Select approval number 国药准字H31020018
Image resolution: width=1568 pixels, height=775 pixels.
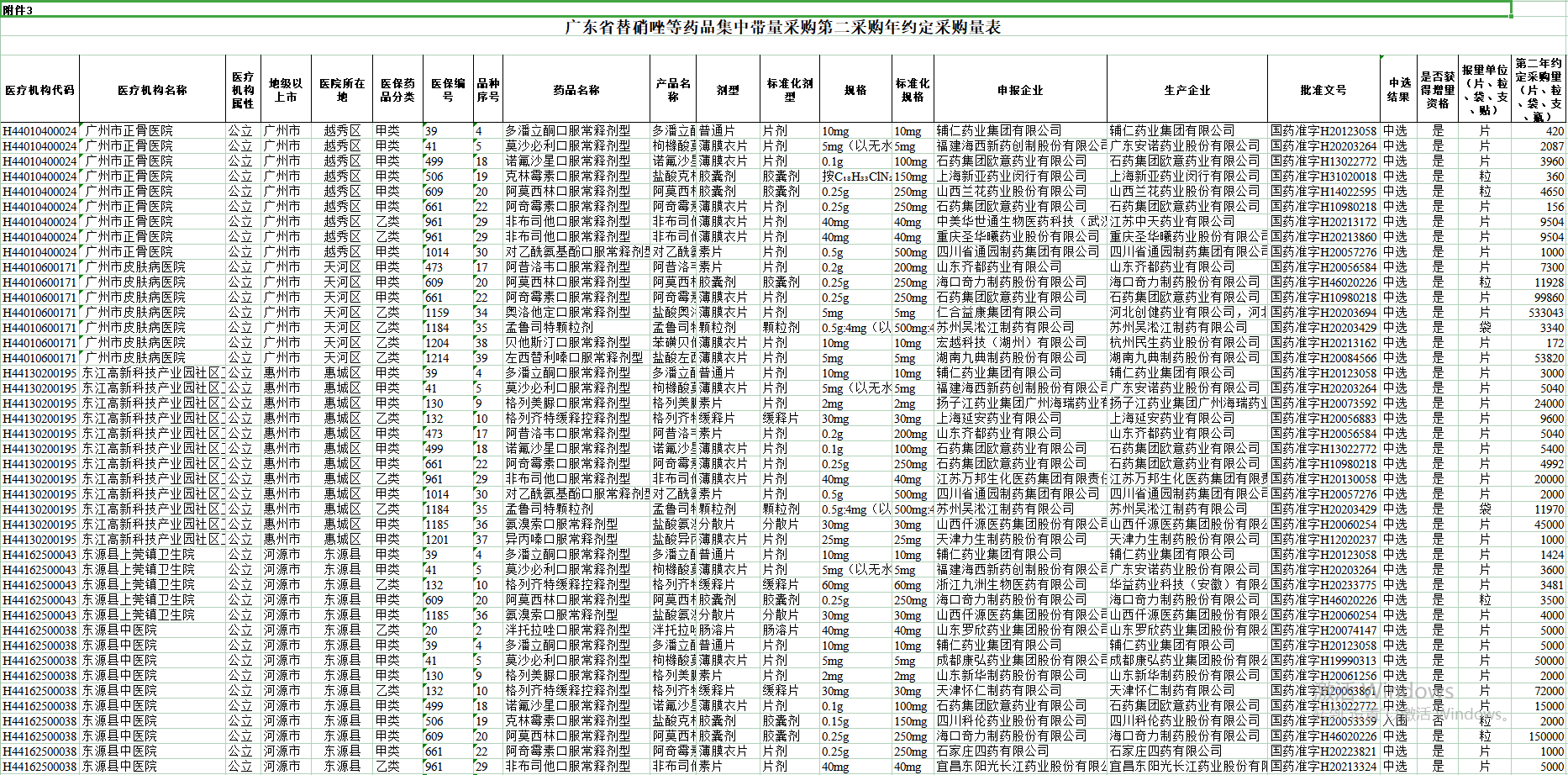(1323, 177)
